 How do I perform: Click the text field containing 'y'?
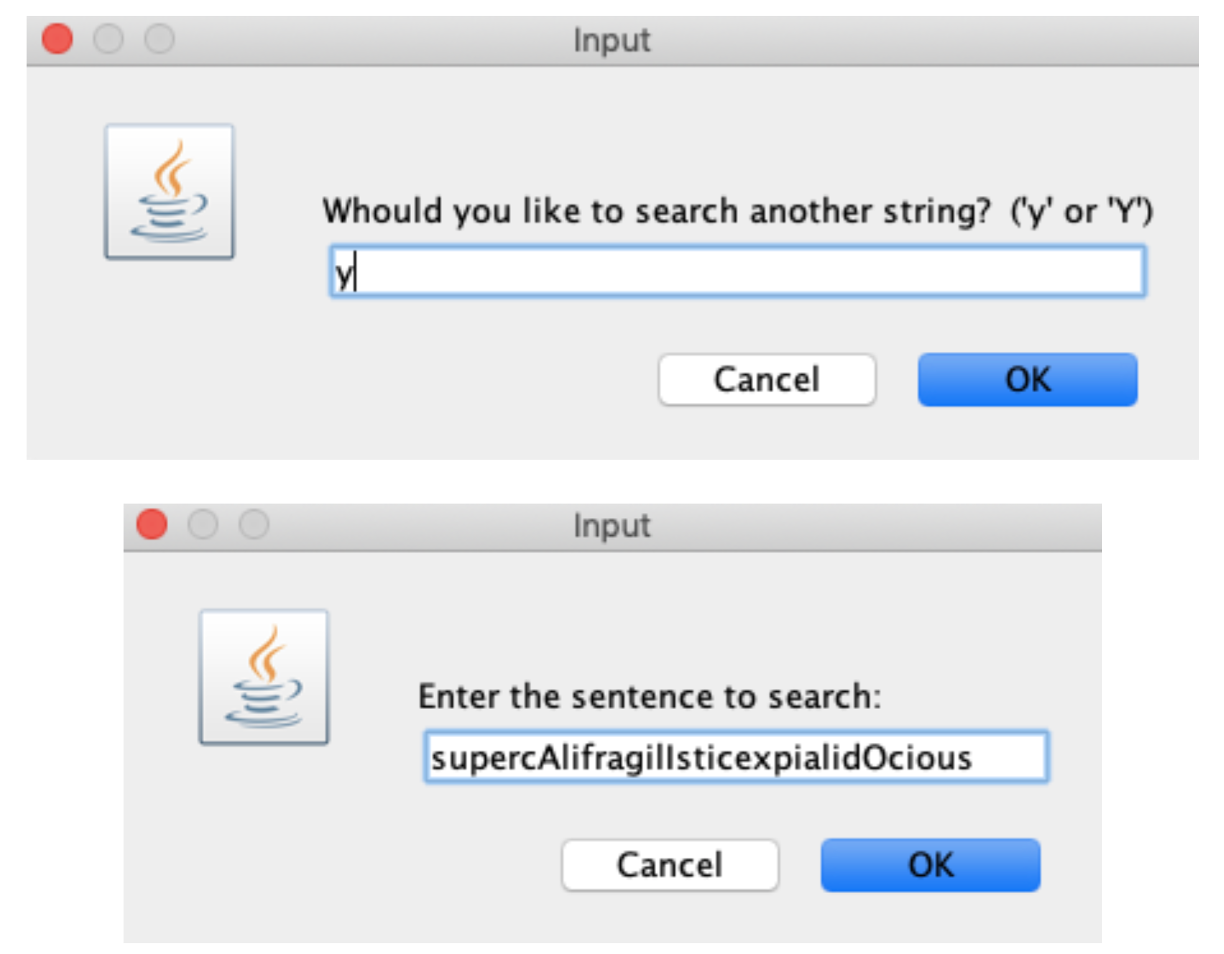[737, 271]
